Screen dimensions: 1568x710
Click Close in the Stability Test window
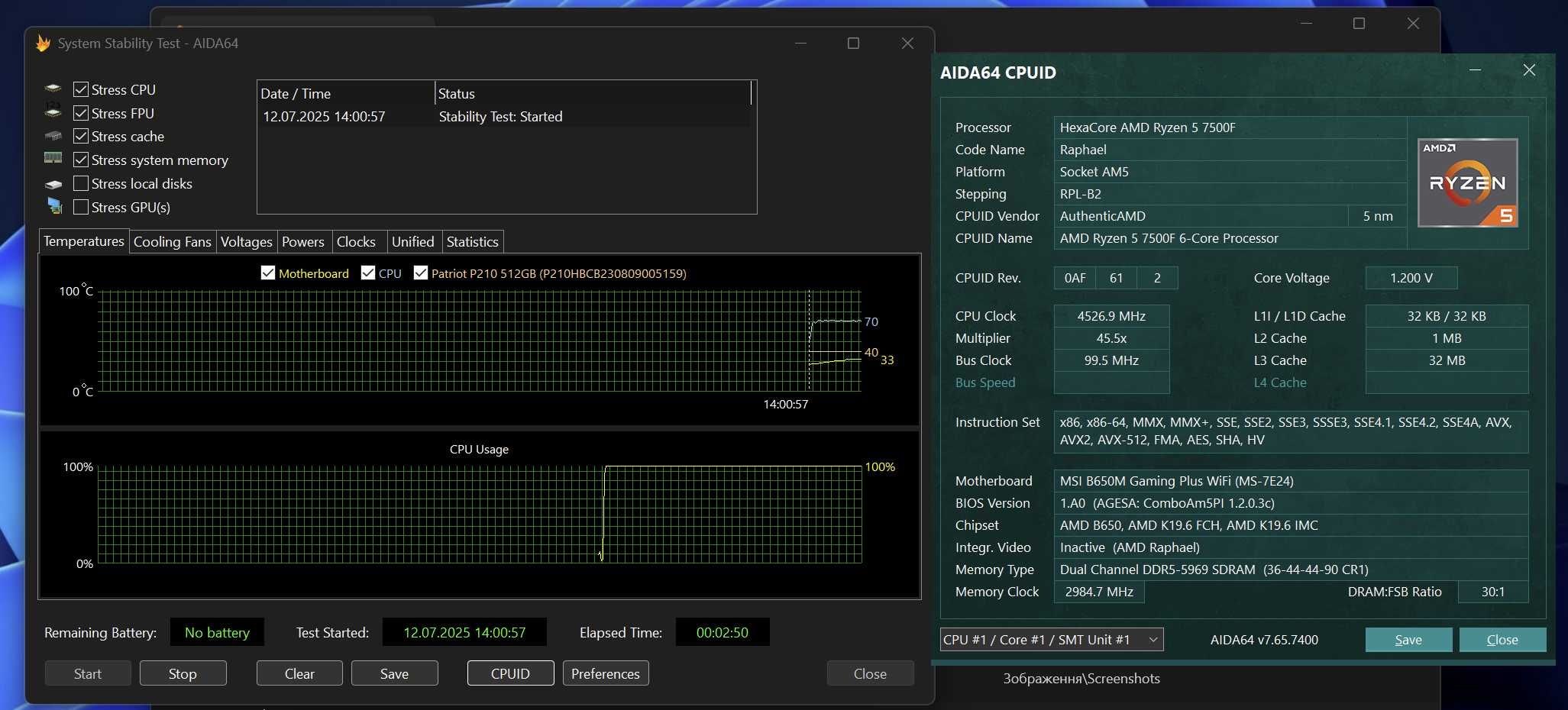871,673
